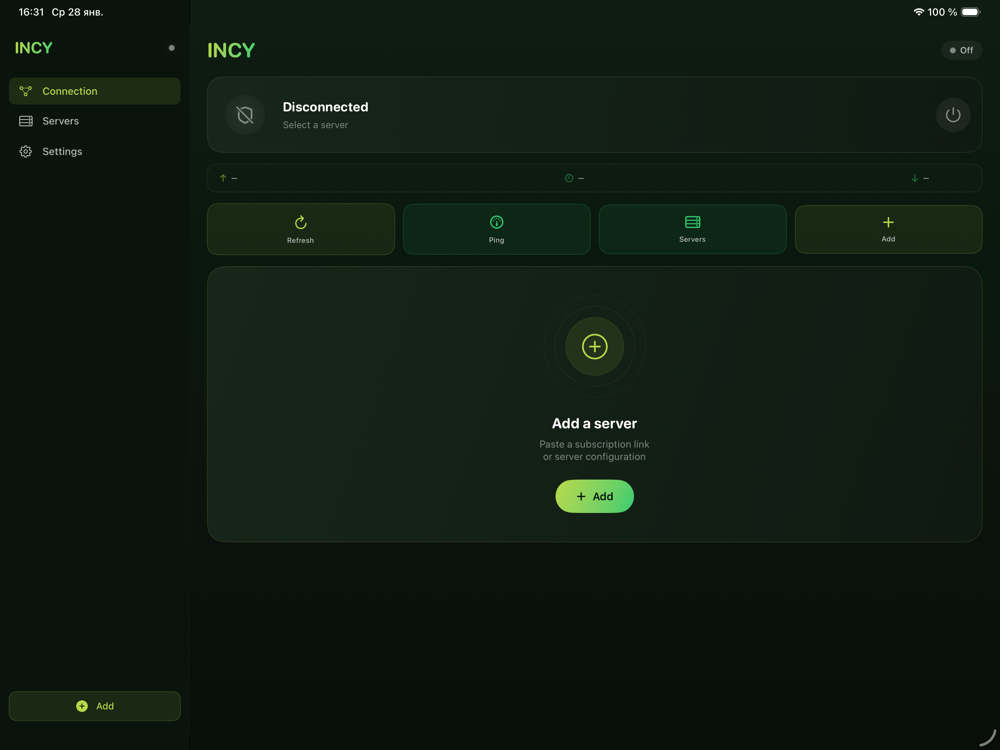Click the Wi-Fi icon in status bar

918,12
